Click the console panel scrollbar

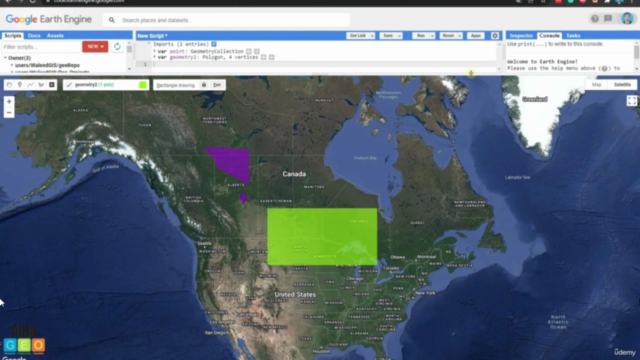click(x=636, y=52)
